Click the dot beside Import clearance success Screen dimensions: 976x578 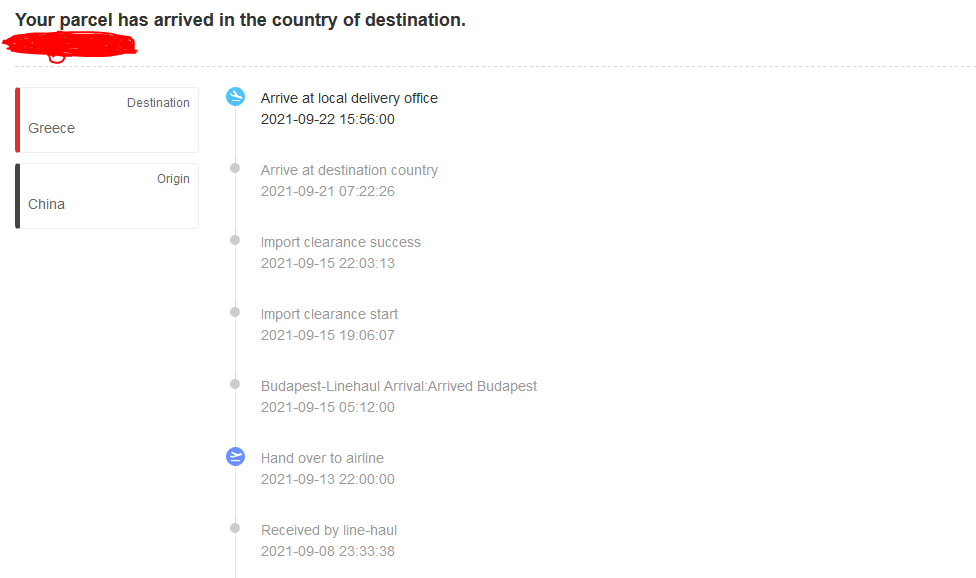click(x=235, y=240)
